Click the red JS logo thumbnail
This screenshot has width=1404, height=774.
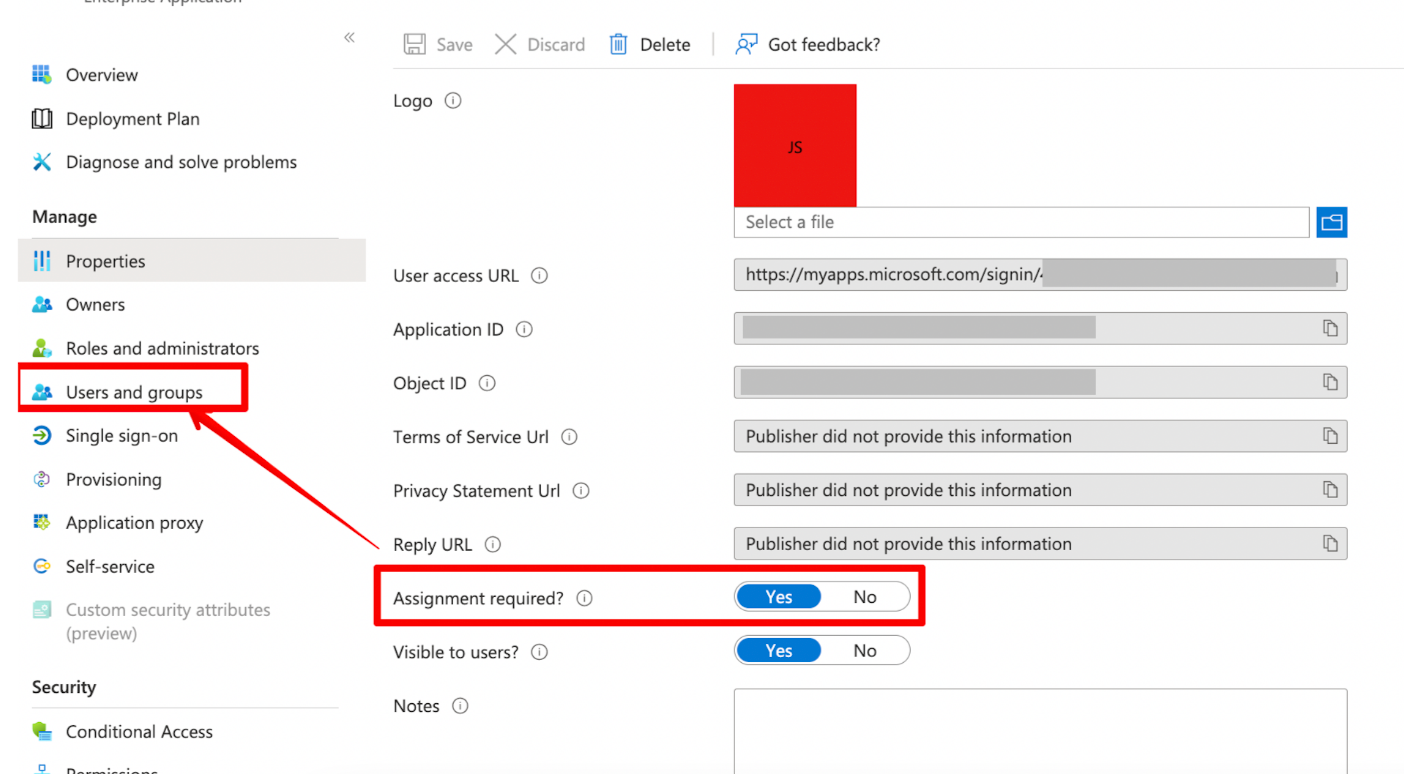coord(795,146)
